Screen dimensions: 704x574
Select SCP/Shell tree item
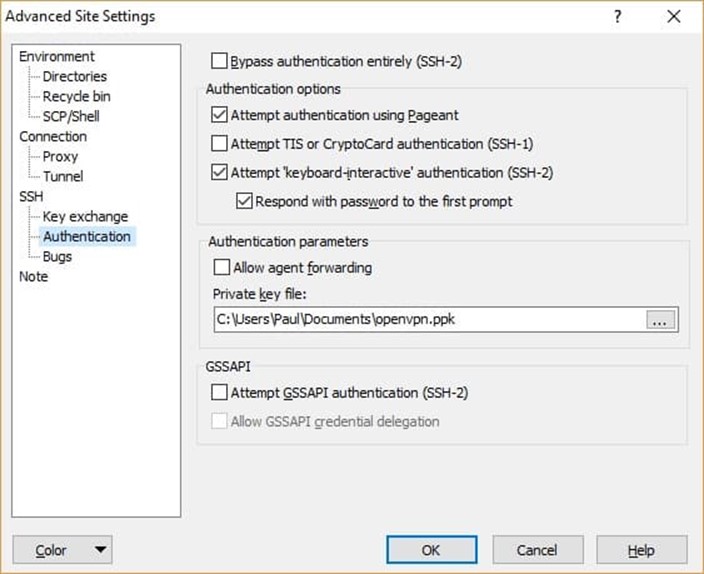[x=71, y=117]
